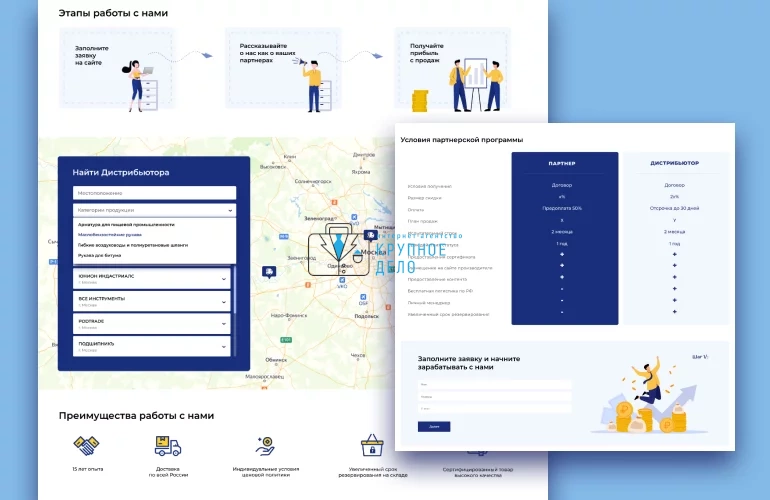770x500 pixels.
Task: Click the 'Малоярославец' label on the map
Action: 264,377
